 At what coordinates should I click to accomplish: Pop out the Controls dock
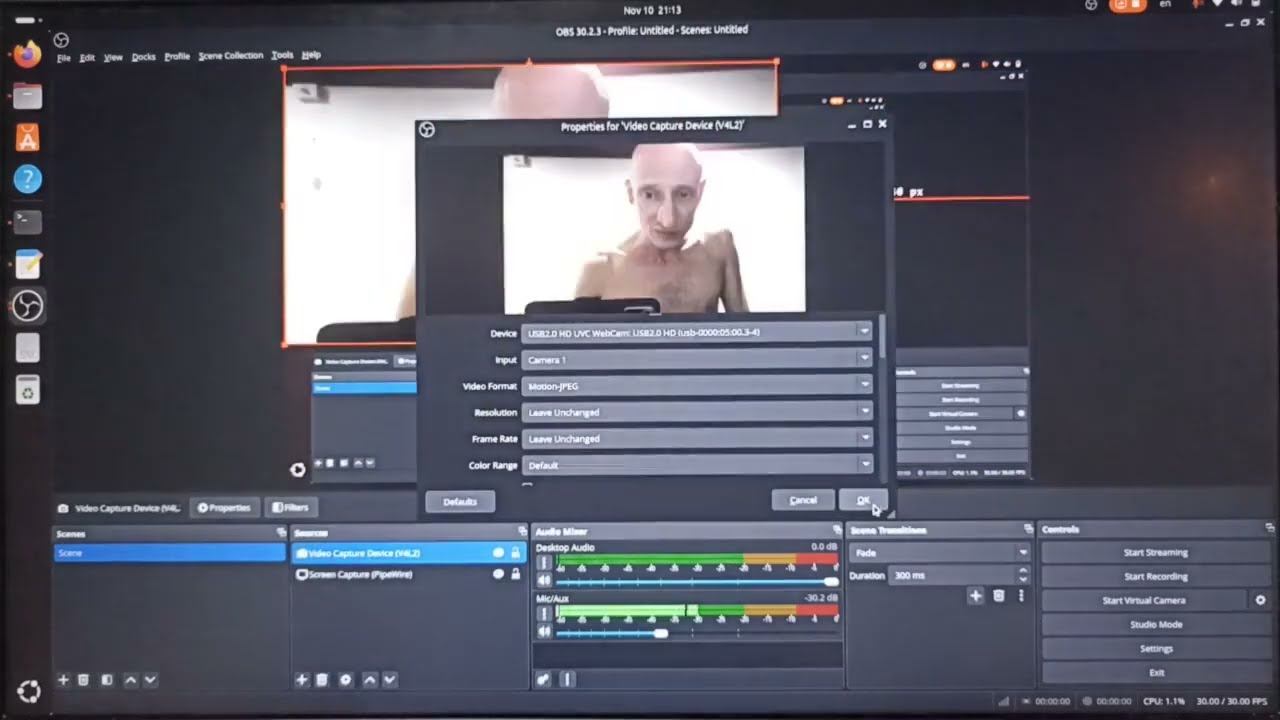[x=1271, y=528]
